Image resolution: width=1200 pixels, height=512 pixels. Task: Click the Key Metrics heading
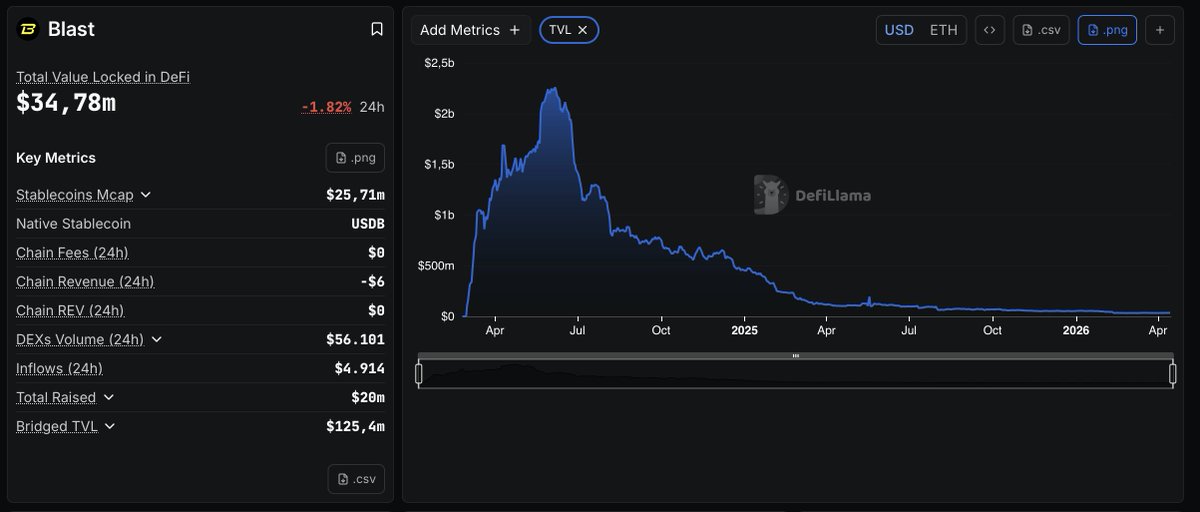(x=56, y=158)
